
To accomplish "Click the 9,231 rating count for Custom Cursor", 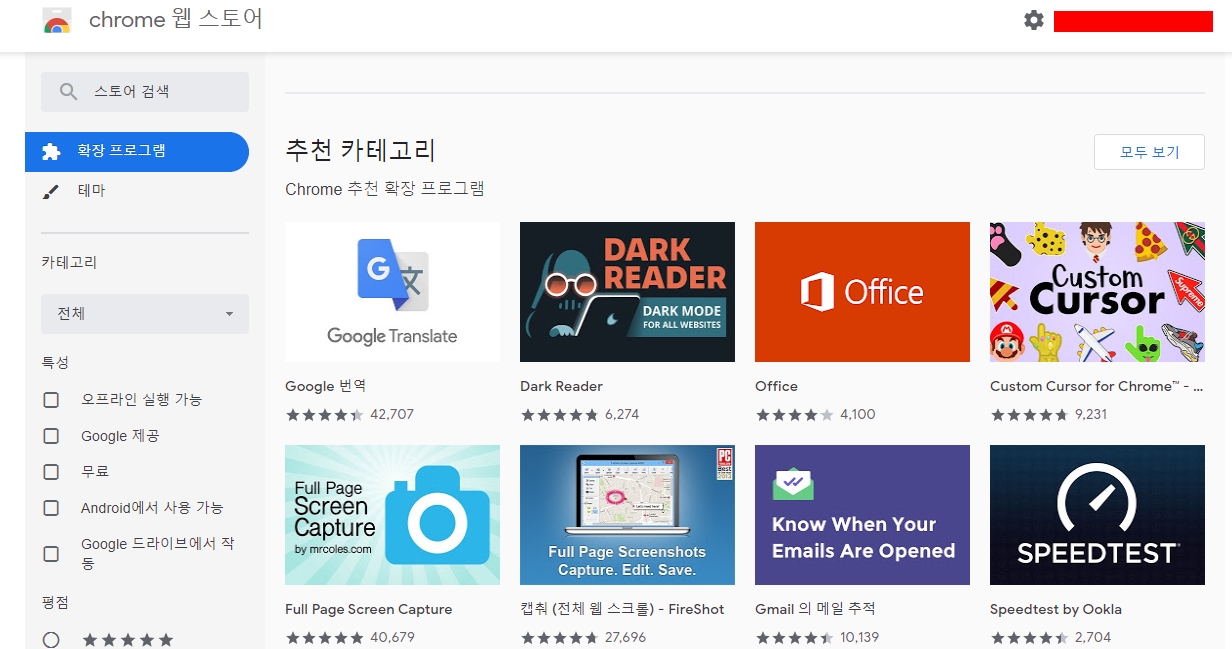I will pos(1091,414).
